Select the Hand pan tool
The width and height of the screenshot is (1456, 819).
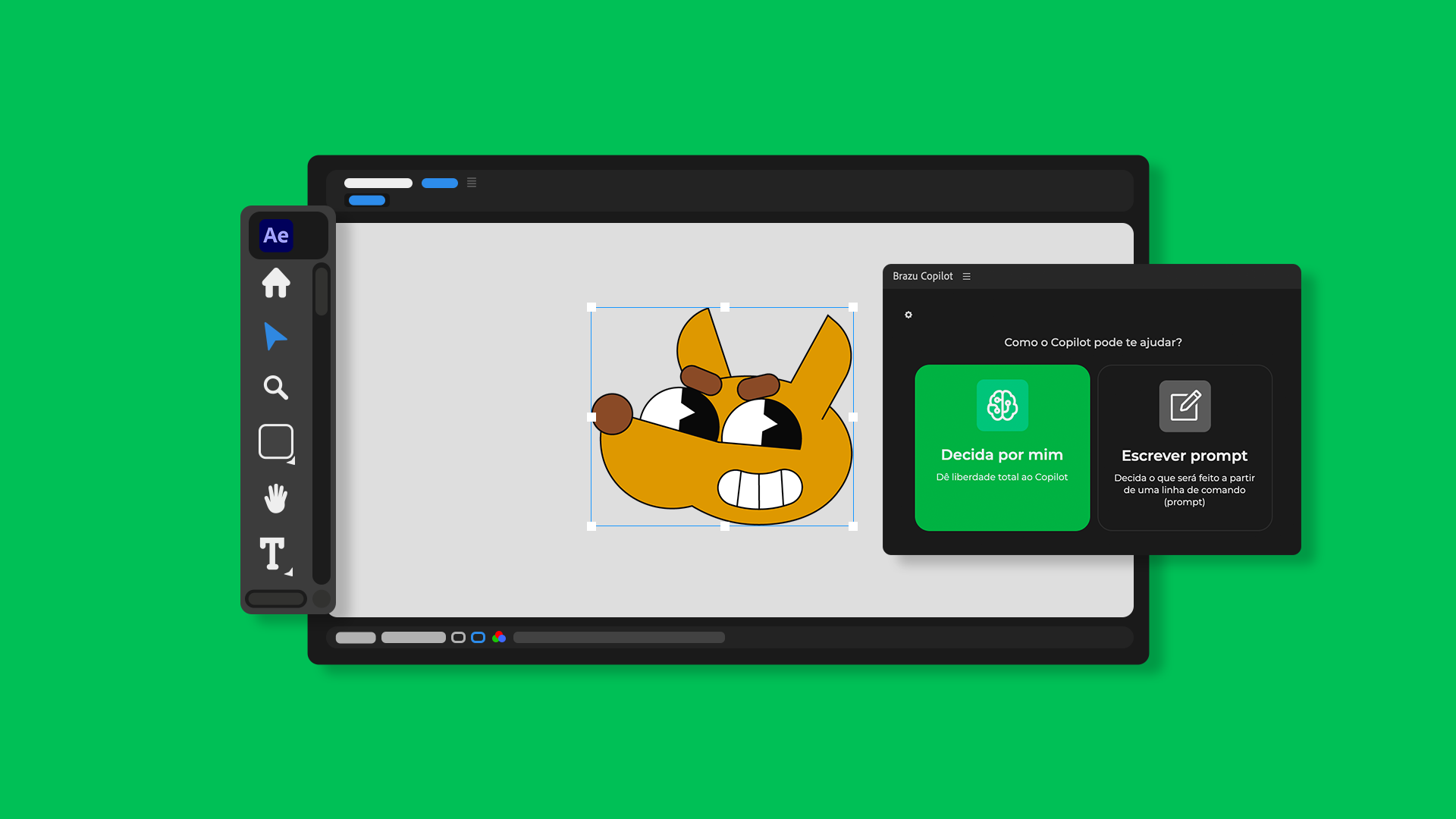pos(276,498)
